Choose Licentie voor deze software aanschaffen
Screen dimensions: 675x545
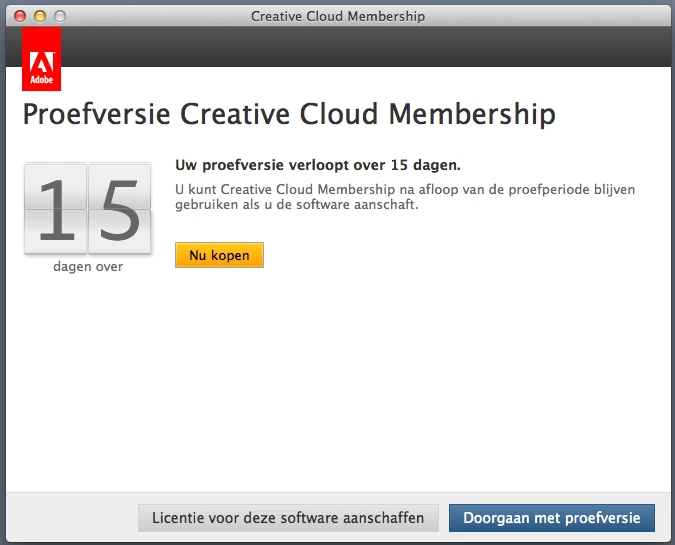[x=288, y=517]
